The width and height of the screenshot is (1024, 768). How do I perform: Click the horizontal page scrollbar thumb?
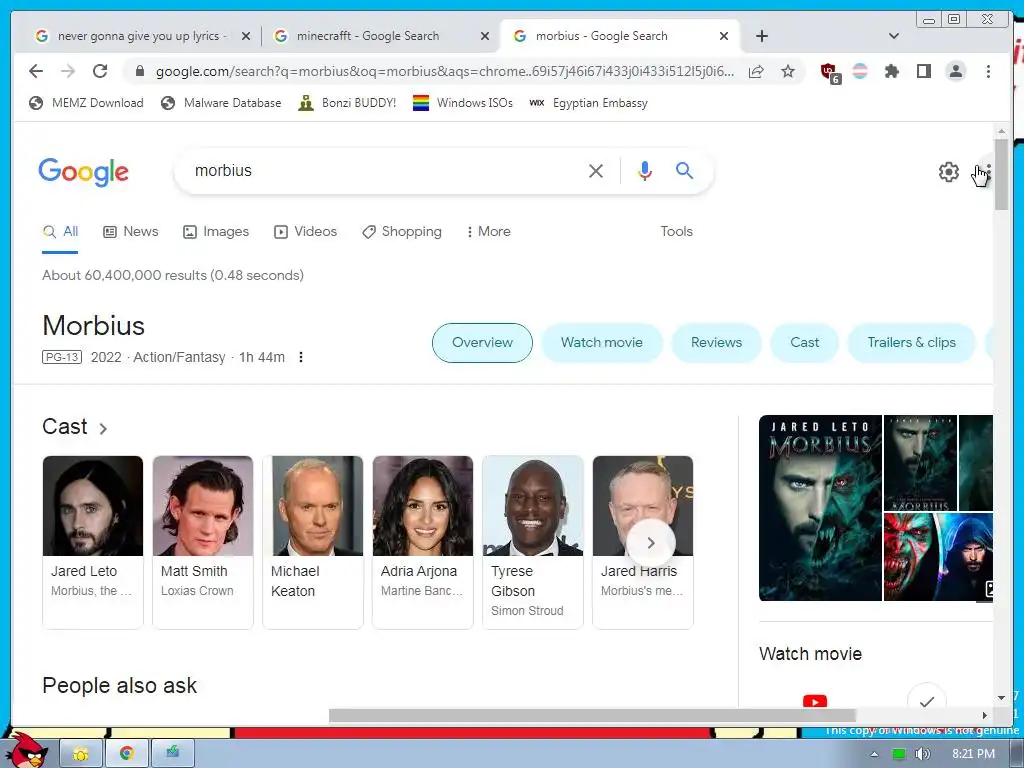(x=592, y=715)
